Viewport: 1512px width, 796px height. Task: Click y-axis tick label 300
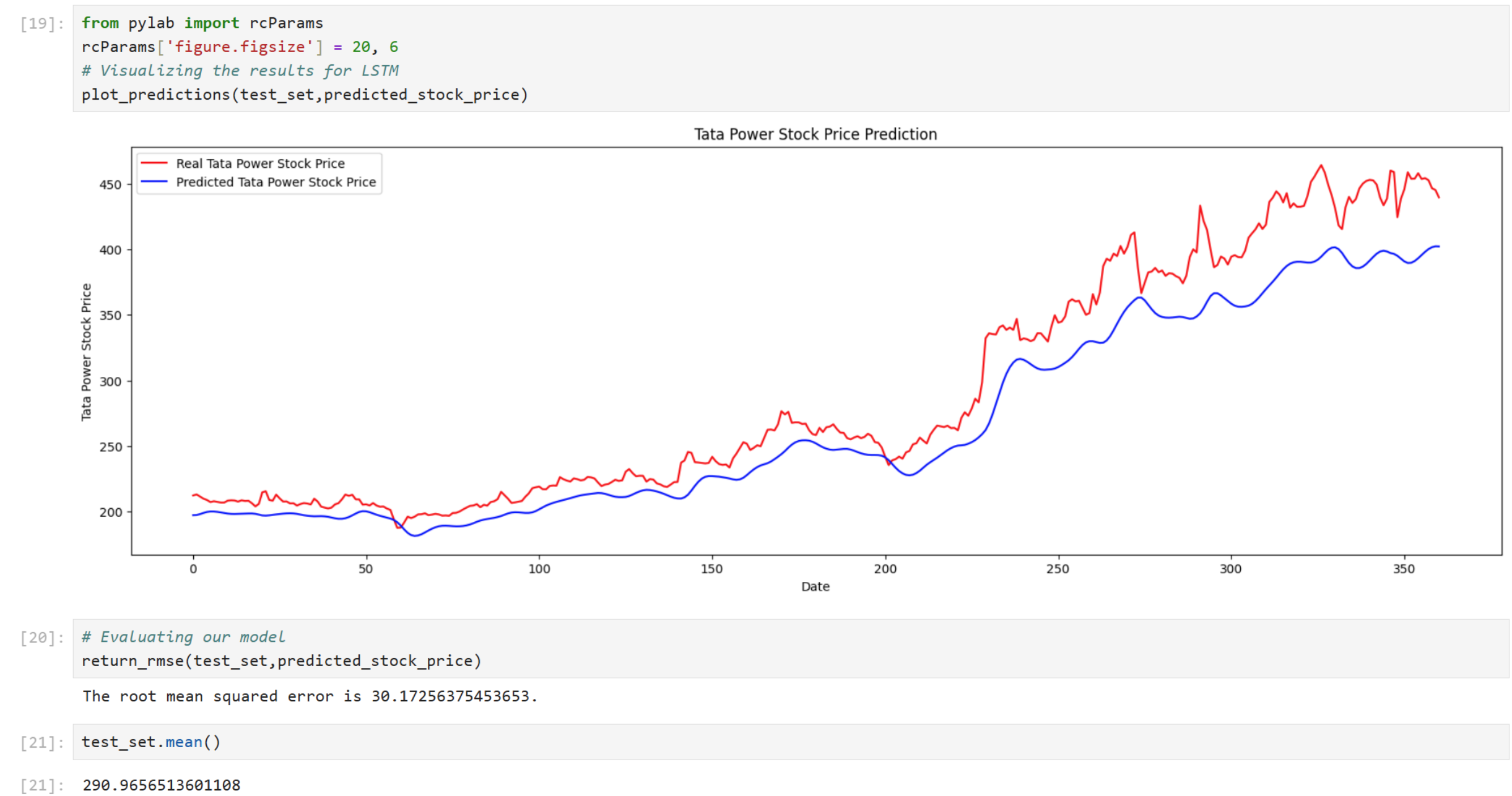click(110, 381)
